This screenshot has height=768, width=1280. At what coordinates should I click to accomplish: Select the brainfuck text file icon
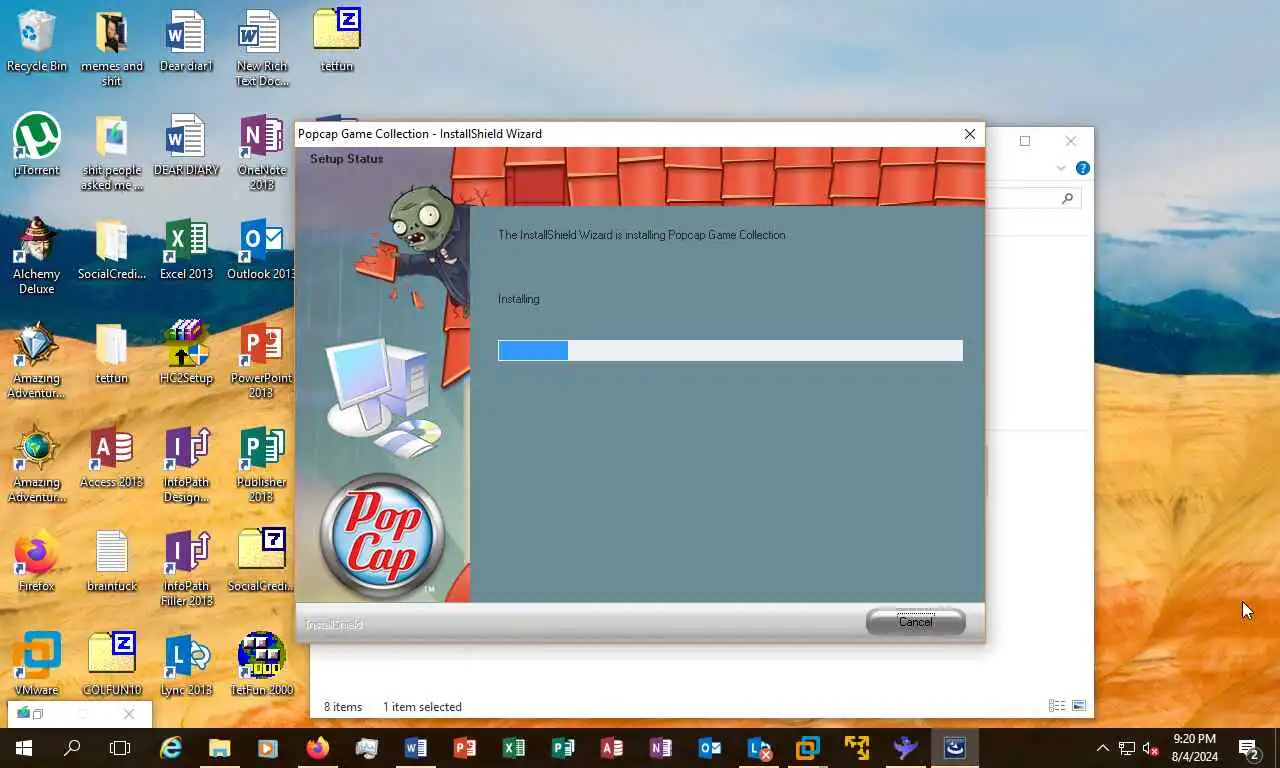112,561
